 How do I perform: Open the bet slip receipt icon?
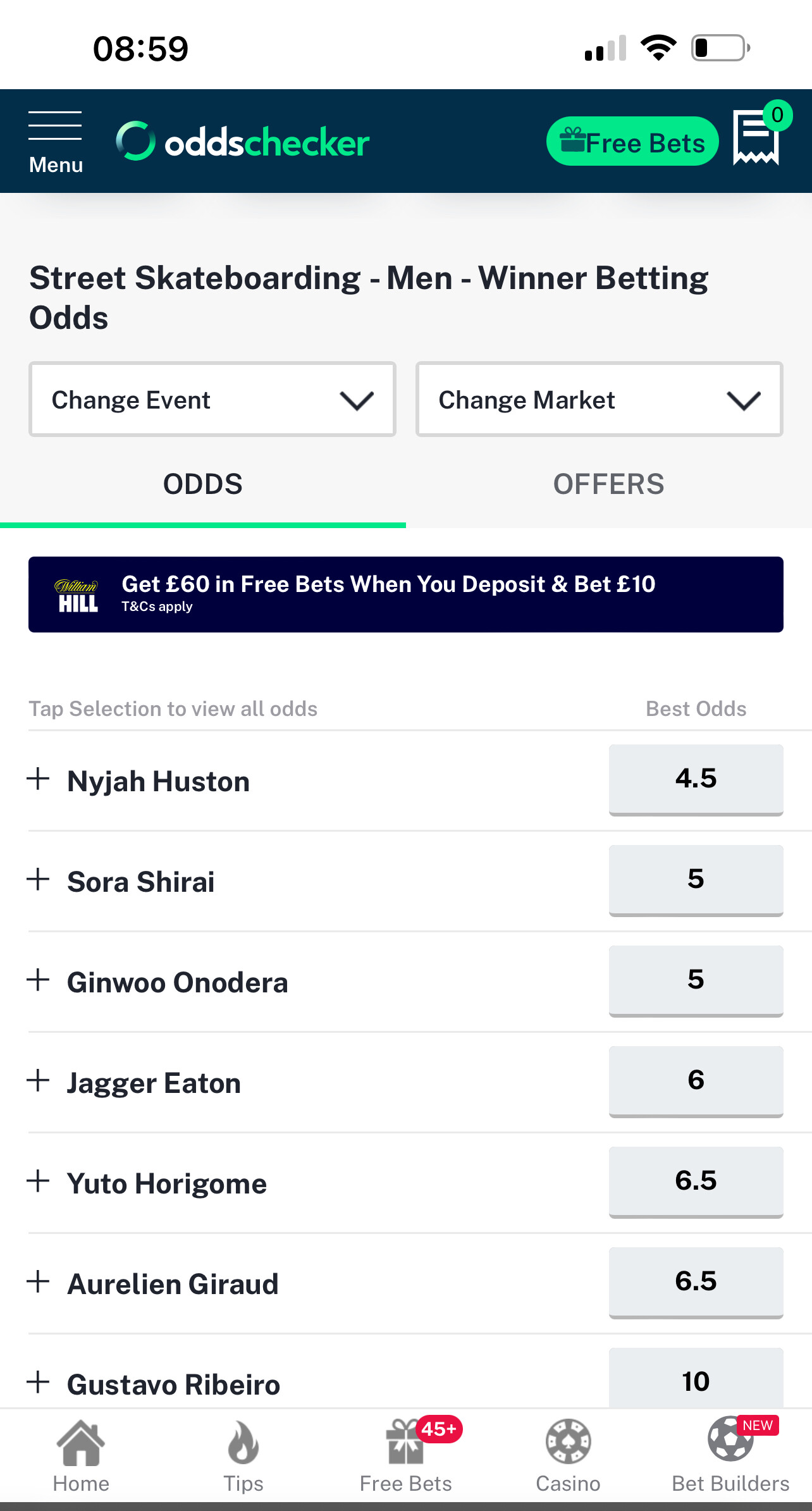coord(756,138)
